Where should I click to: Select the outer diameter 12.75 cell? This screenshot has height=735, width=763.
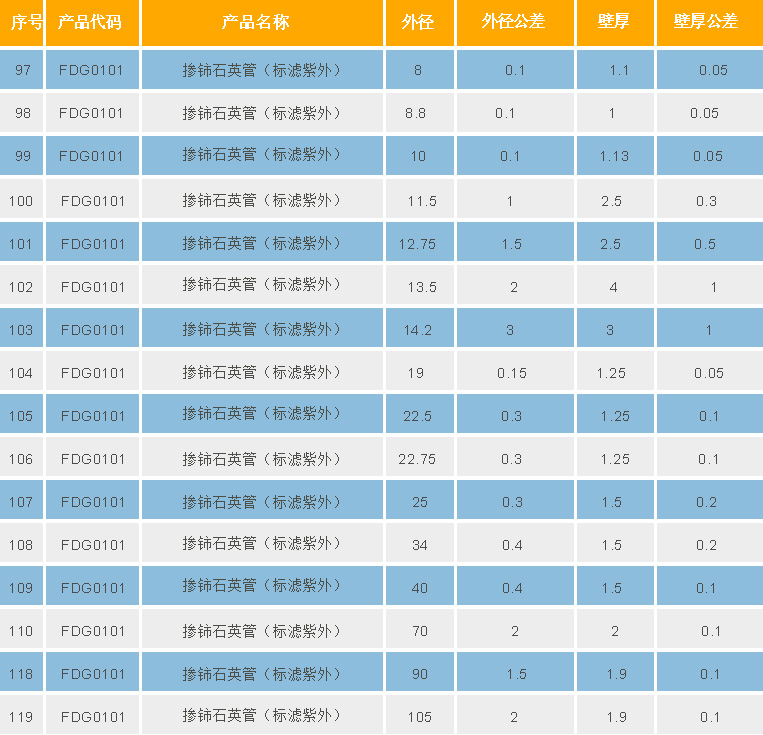click(x=417, y=244)
